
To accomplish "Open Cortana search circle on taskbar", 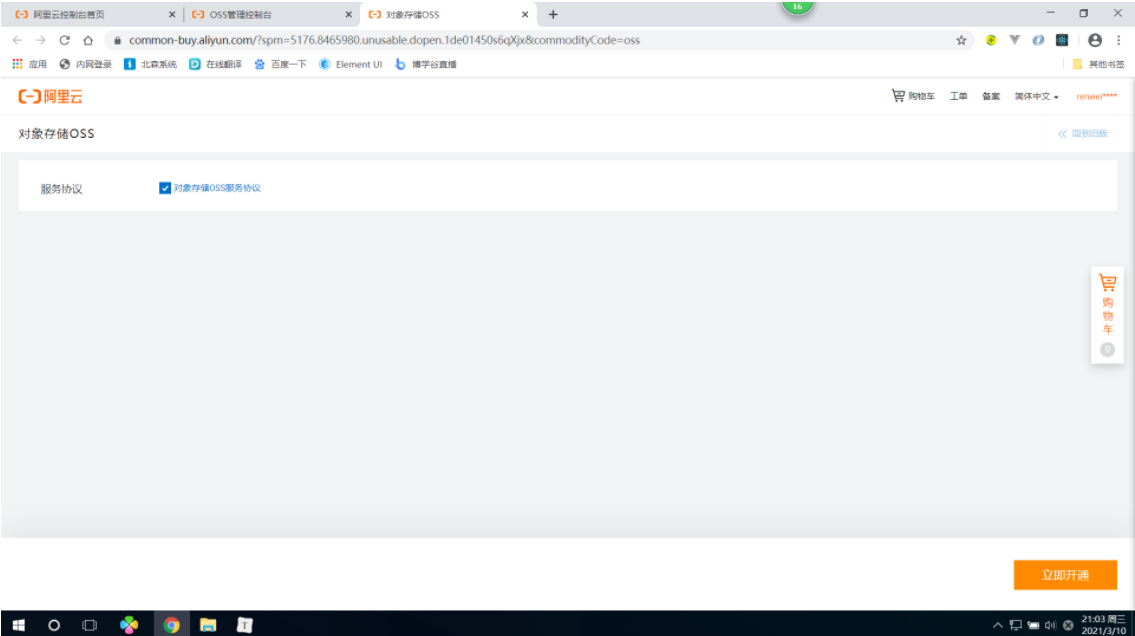I will click(54, 624).
